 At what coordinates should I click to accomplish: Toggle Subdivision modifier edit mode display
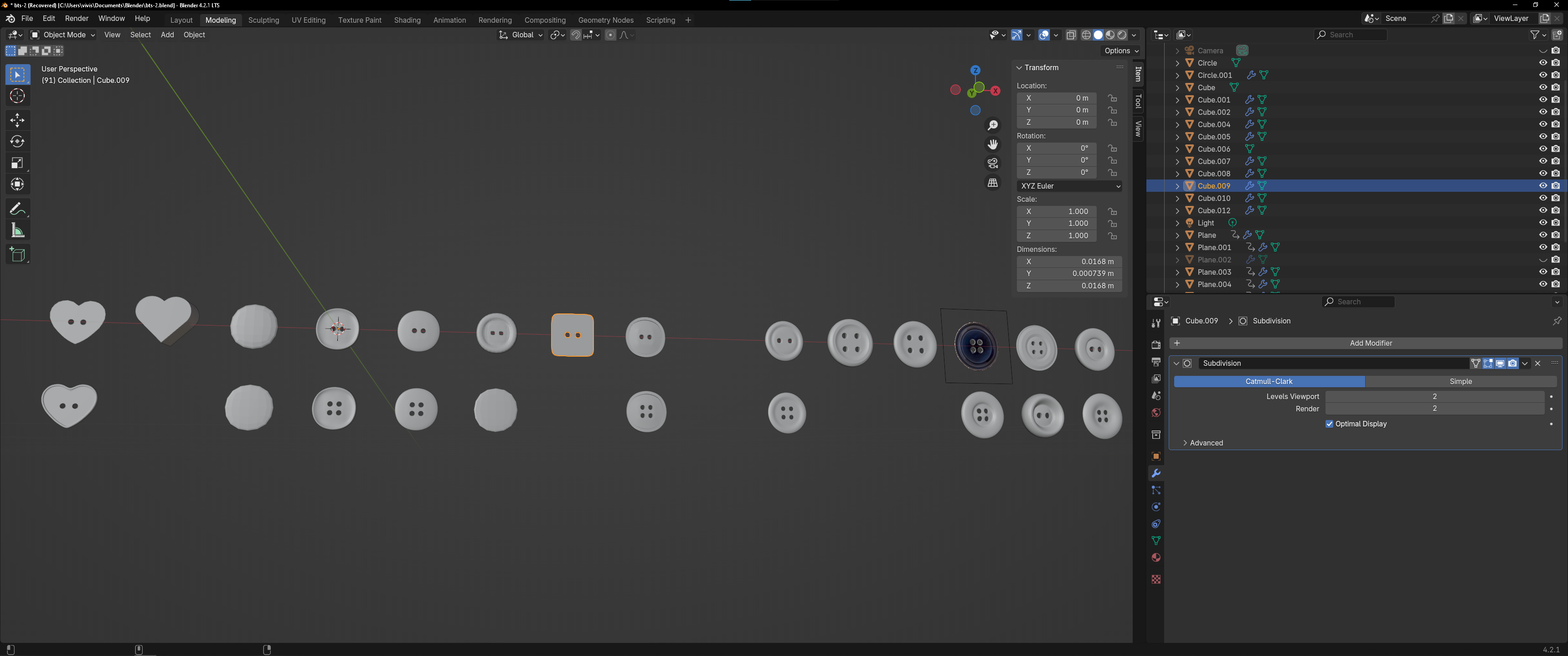point(1488,363)
